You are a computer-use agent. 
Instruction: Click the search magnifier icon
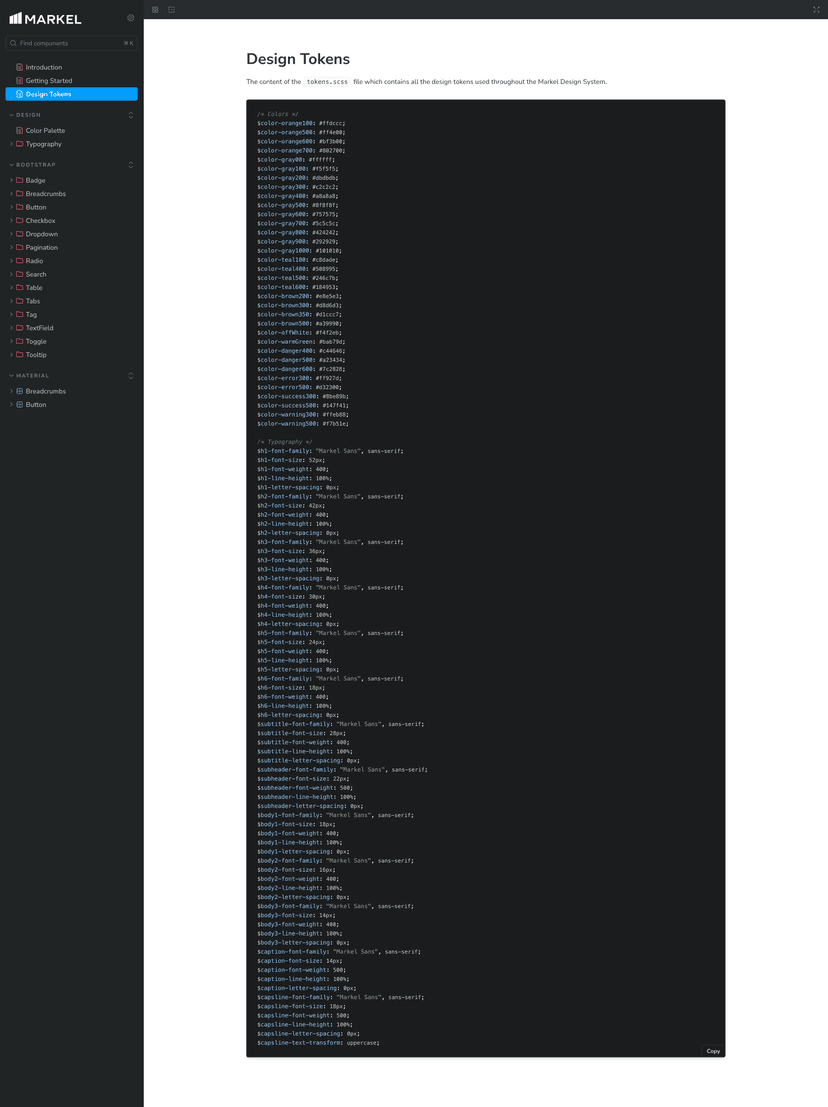[x=13, y=43]
